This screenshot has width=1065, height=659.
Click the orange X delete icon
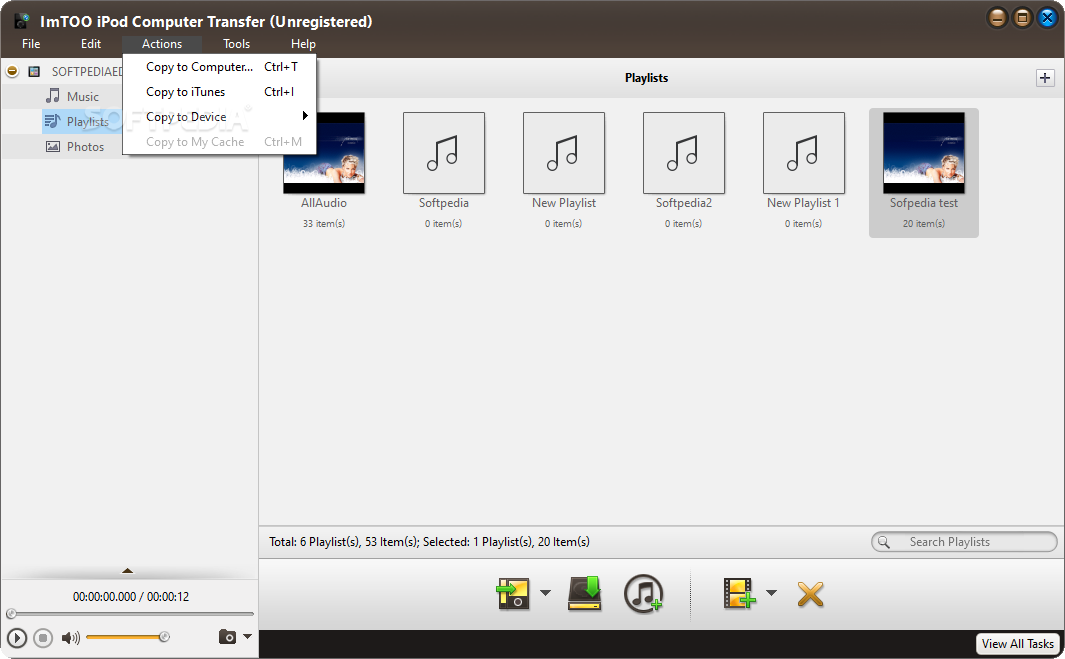[810, 594]
